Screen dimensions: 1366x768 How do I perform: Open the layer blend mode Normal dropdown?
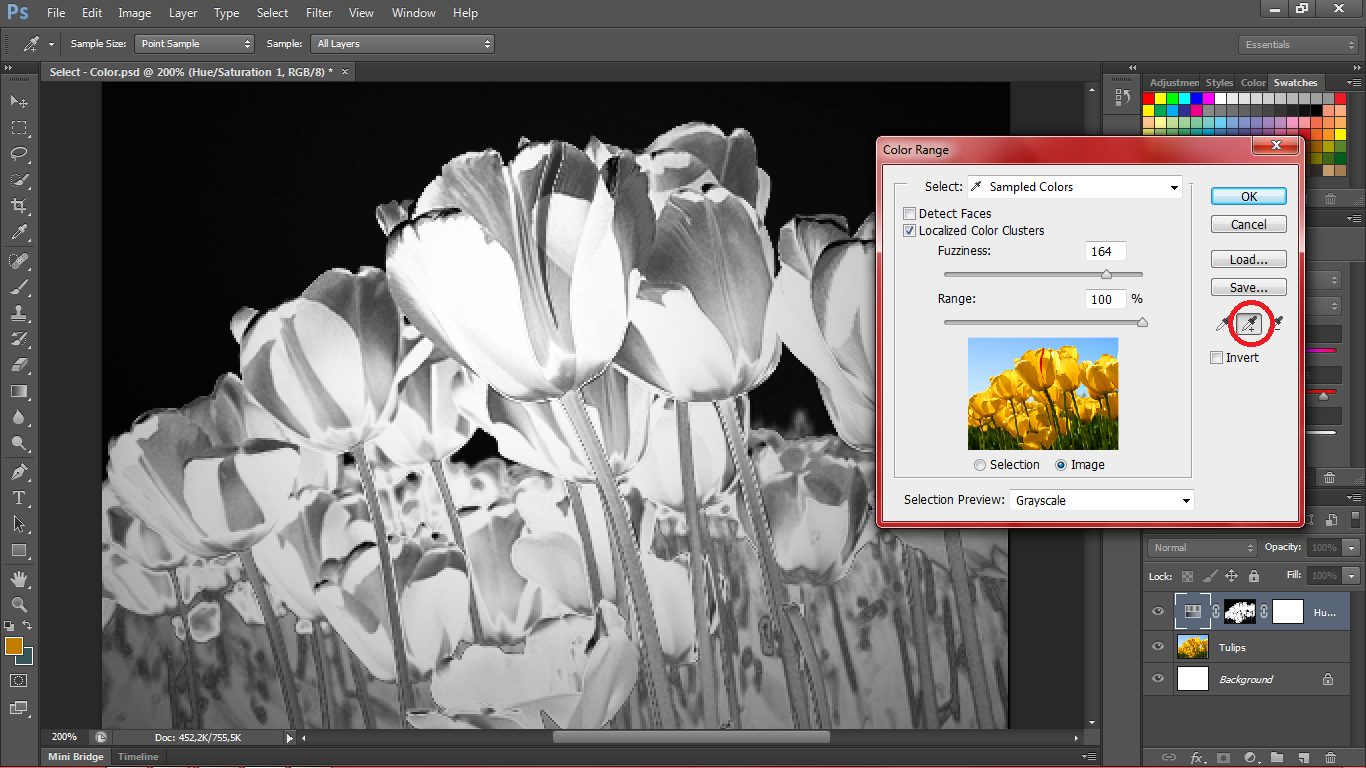tap(1202, 548)
